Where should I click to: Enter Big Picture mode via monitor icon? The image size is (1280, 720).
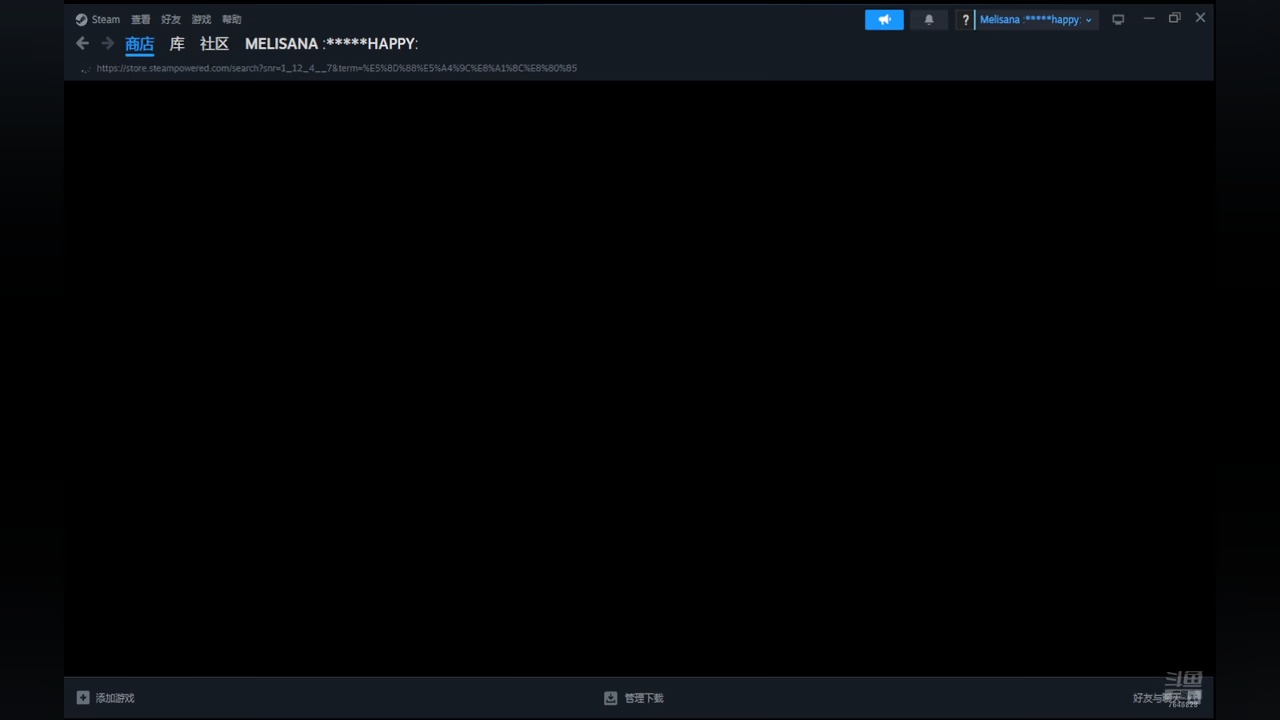point(1118,20)
